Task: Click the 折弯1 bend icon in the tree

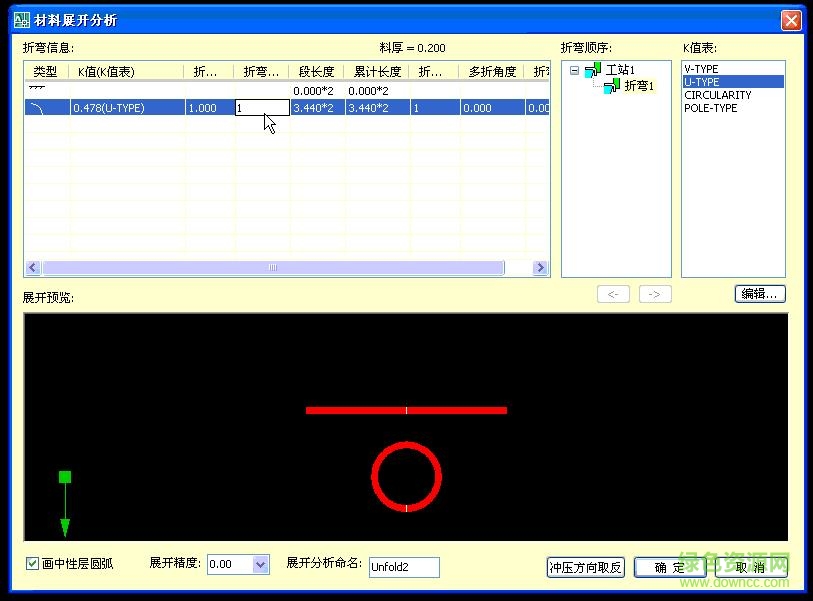Action: pos(609,85)
